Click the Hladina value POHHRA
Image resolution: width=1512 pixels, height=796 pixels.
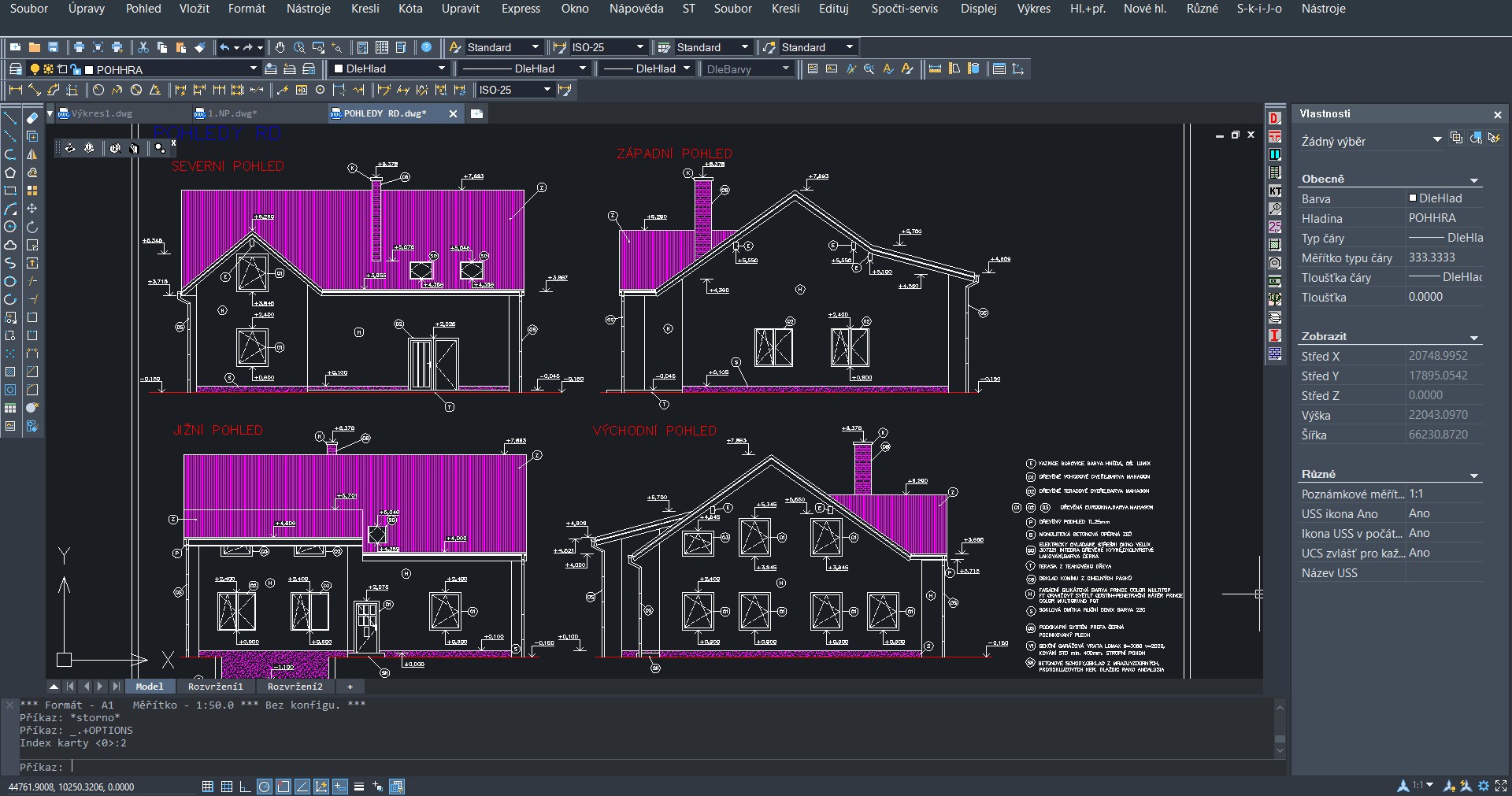click(x=1432, y=218)
